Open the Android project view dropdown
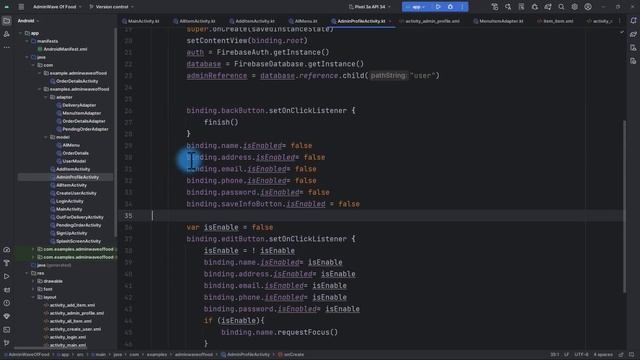 click(28, 21)
